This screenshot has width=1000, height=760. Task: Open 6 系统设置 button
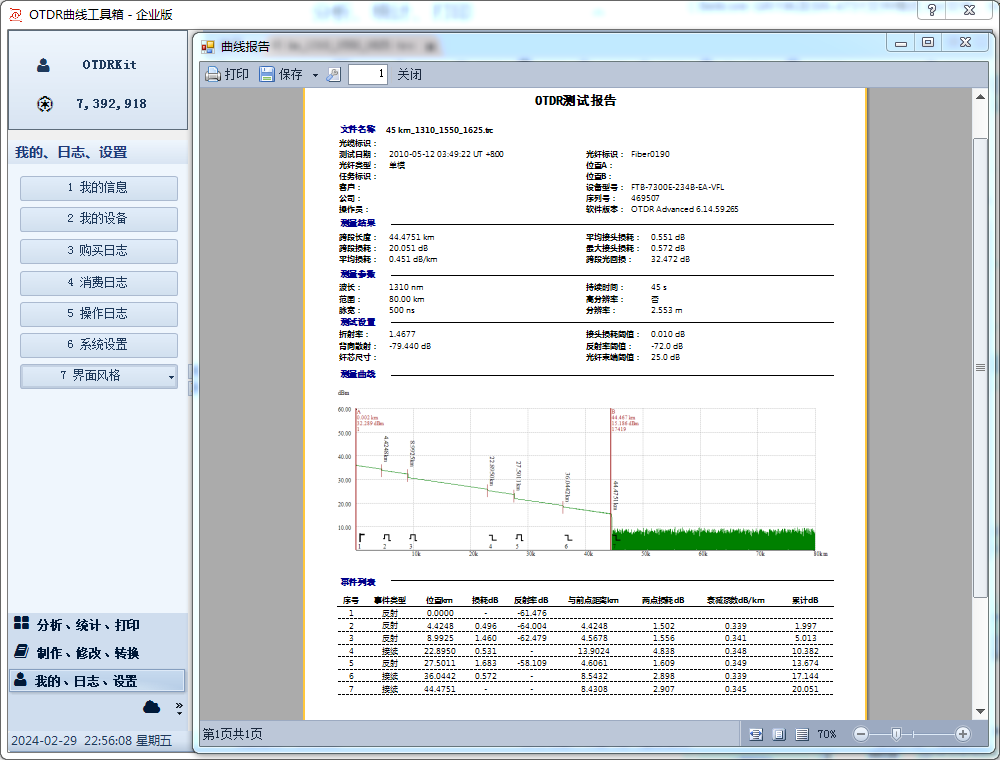[98, 344]
